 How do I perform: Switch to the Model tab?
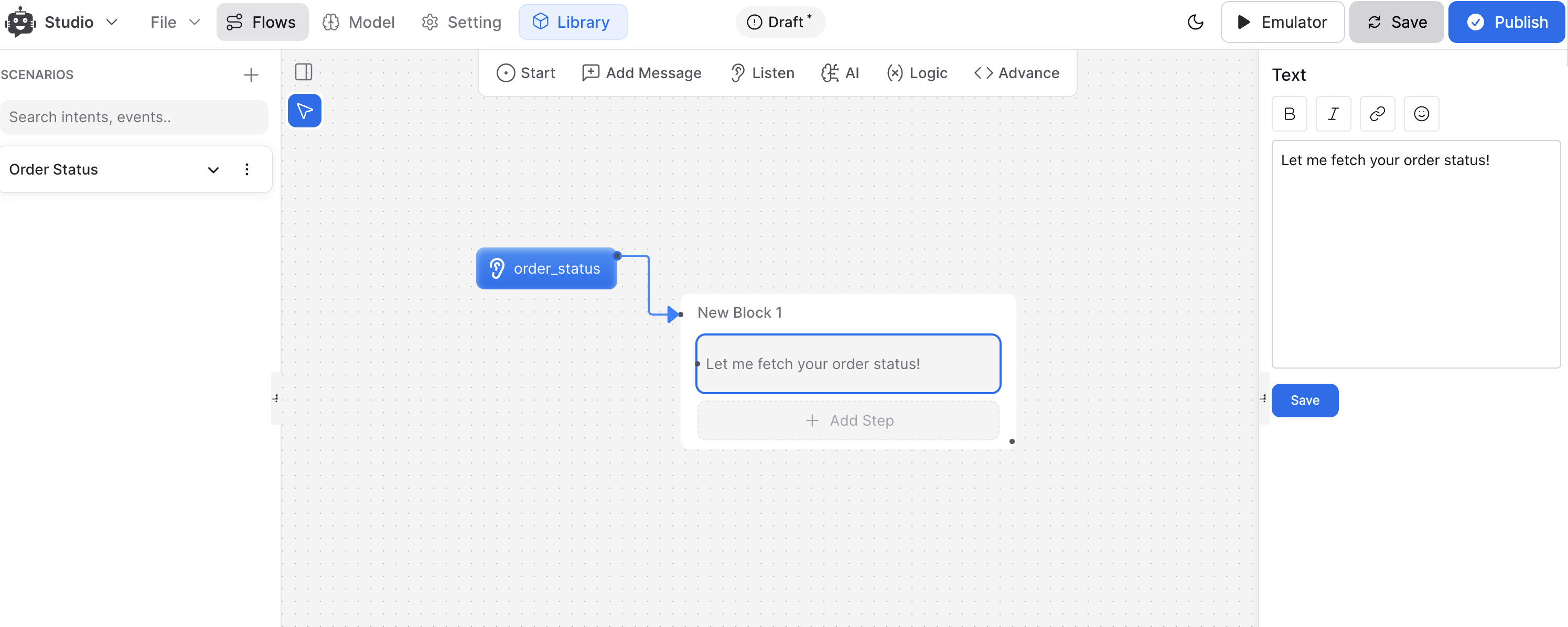[x=359, y=22]
